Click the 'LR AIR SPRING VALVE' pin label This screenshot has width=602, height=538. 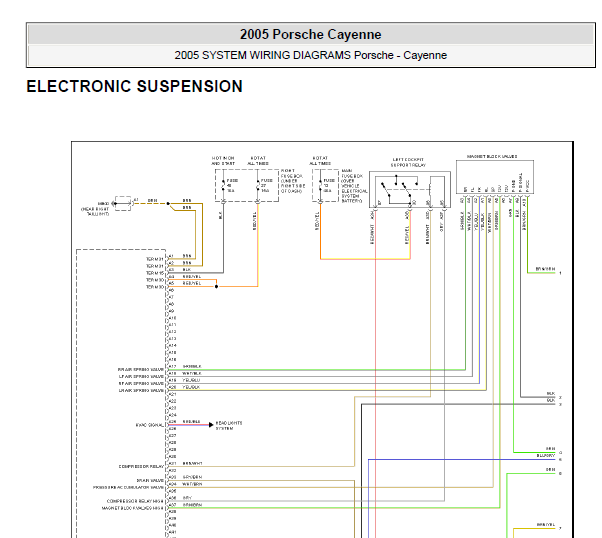click(141, 390)
